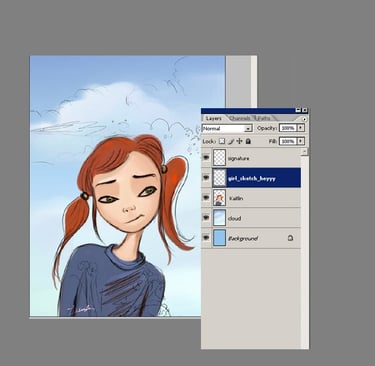Select the layer named Background

(x=243, y=238)
